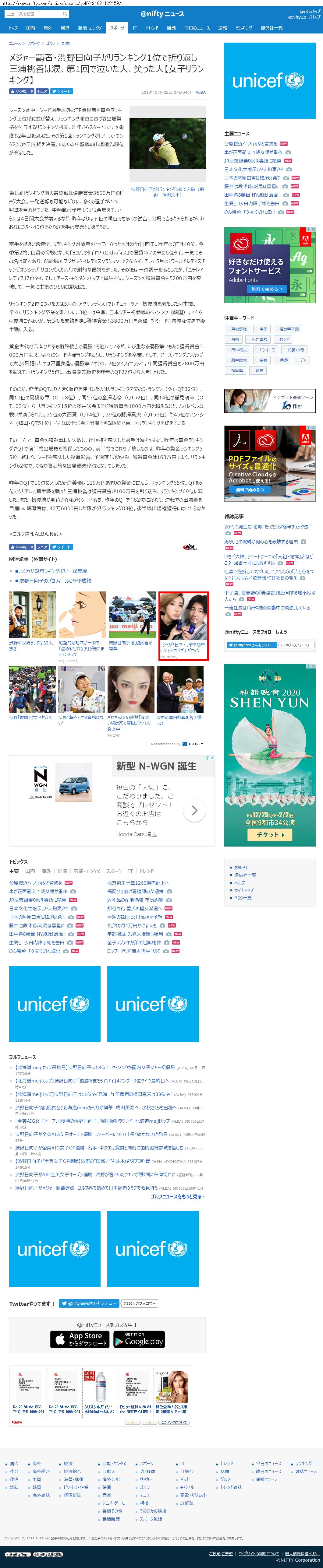323x1568 pixels.
Task: Click 個人情報保護ポリシー footer link
Action: [x=302, y=1554]
